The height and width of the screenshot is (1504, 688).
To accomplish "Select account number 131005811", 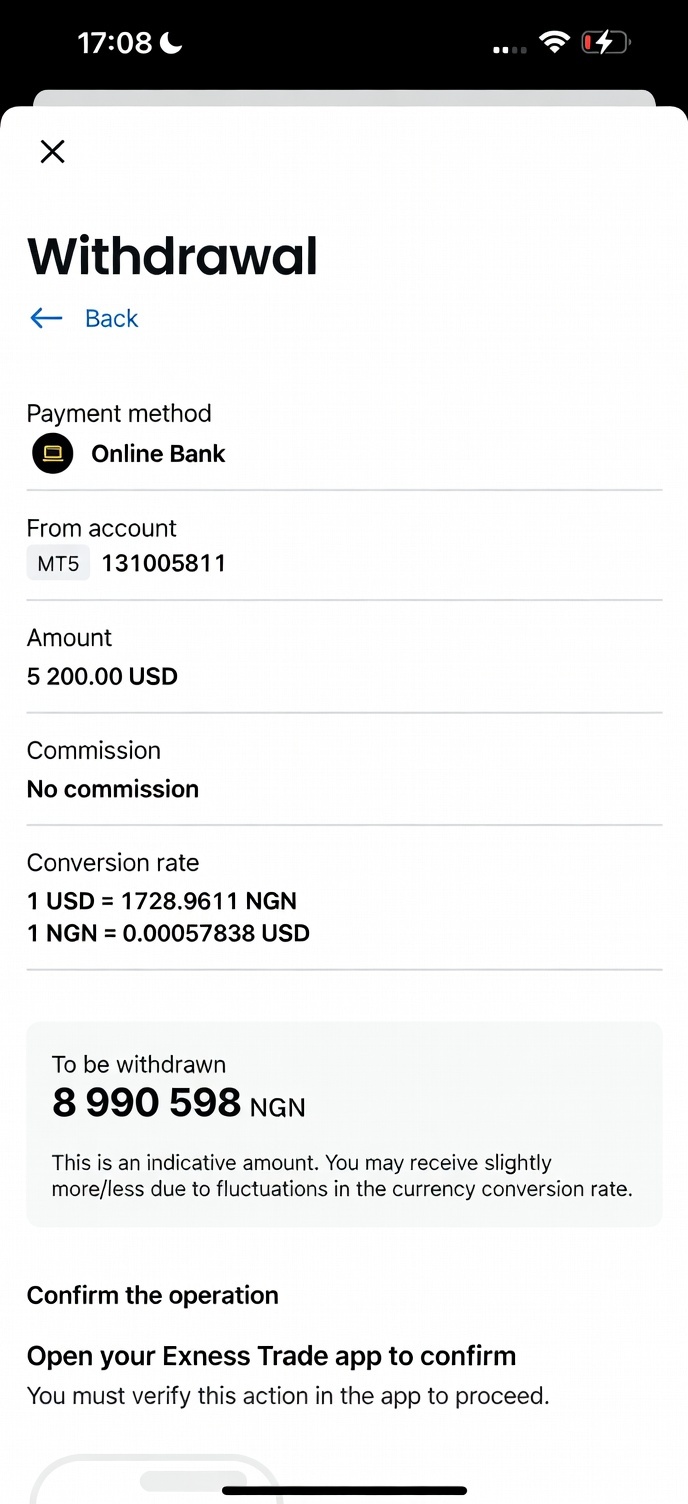I will tap(164, 564).
